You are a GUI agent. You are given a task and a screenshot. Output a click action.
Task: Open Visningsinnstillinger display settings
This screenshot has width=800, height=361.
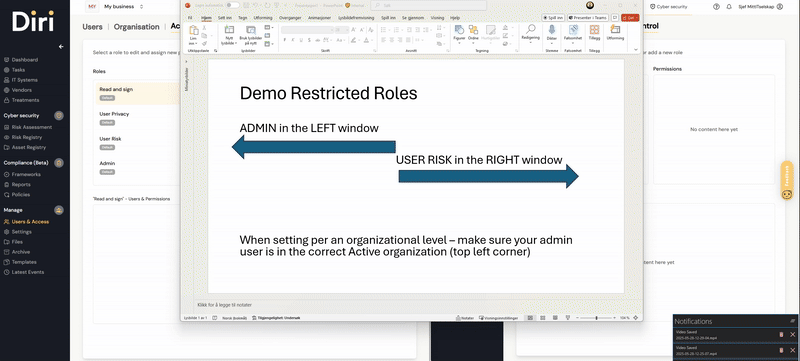point(498,318)
